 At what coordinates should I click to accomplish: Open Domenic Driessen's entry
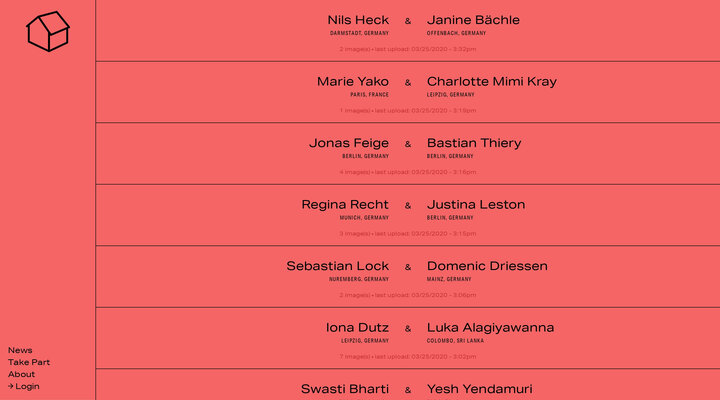487,266
